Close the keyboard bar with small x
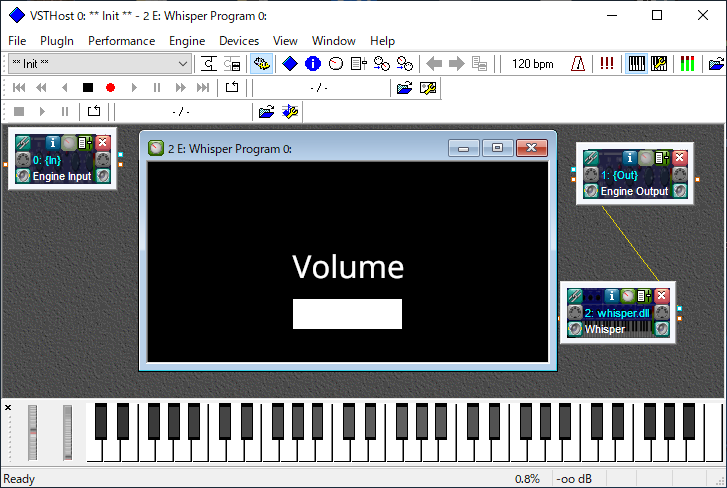 pos(8,407)
